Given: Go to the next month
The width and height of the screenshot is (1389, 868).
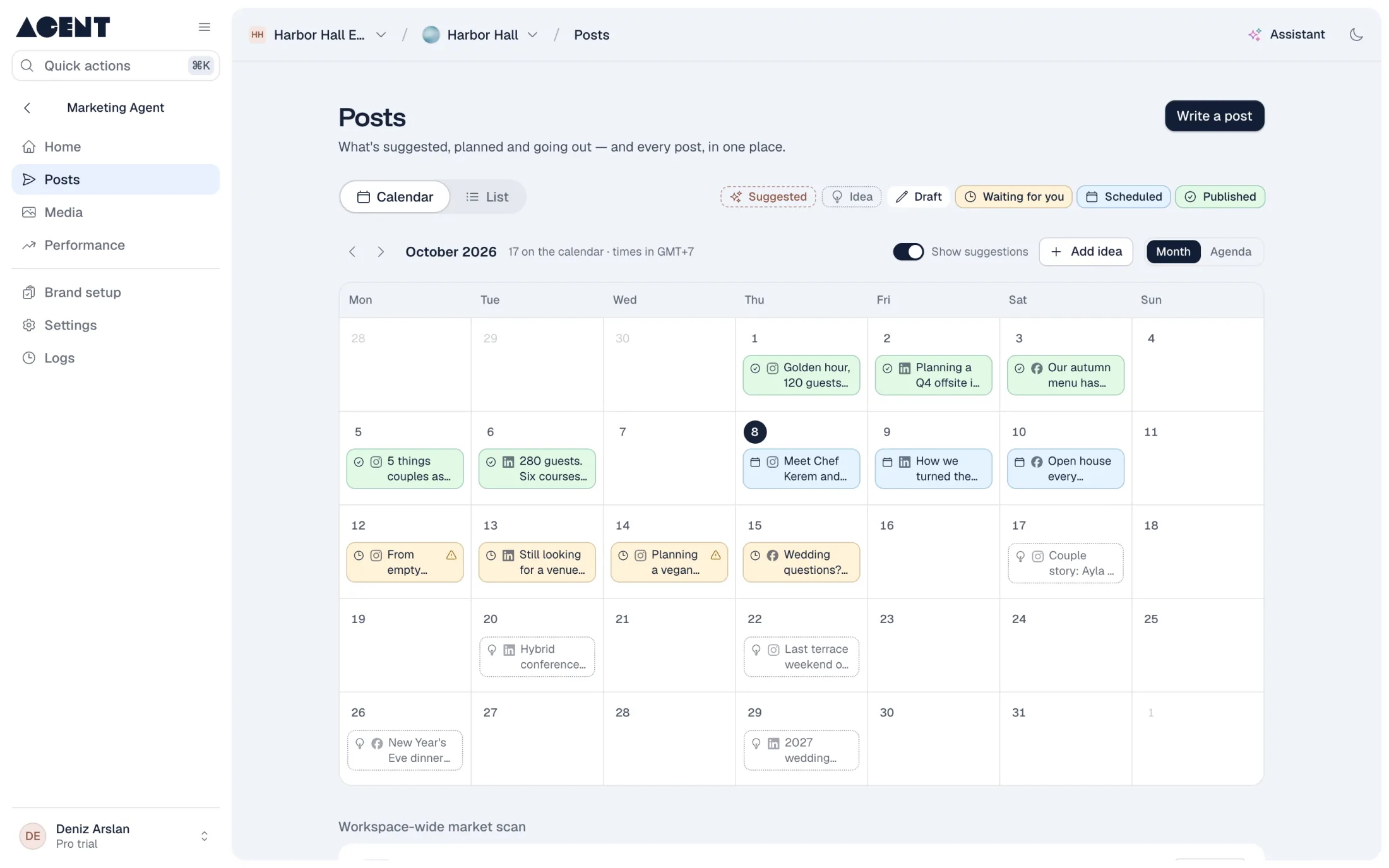Looking at the screenshot, I should pos(380,252).
